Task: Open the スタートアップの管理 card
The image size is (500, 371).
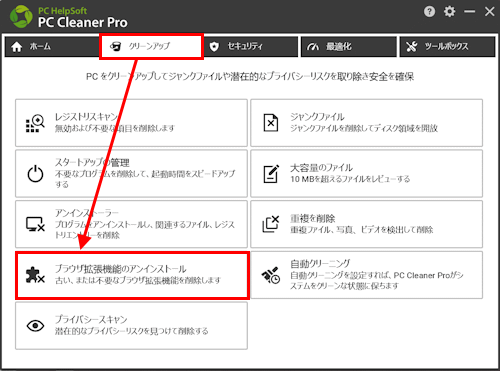Action: [131, 173]
